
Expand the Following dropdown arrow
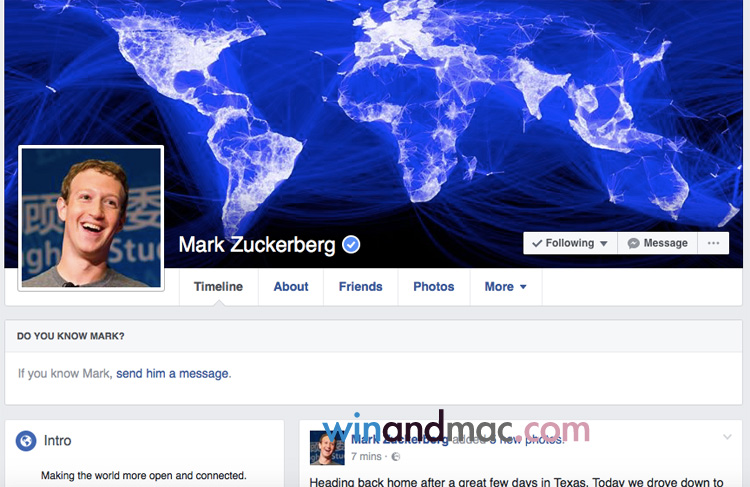(604, 244)
